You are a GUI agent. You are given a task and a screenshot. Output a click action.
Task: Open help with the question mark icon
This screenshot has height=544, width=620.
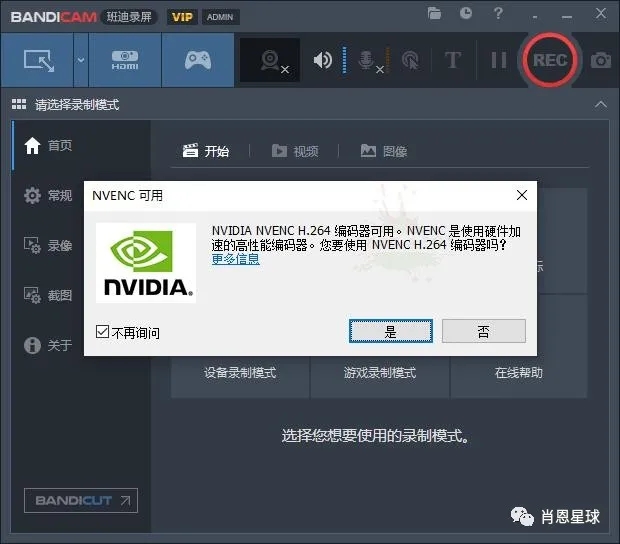click(498, 13)
